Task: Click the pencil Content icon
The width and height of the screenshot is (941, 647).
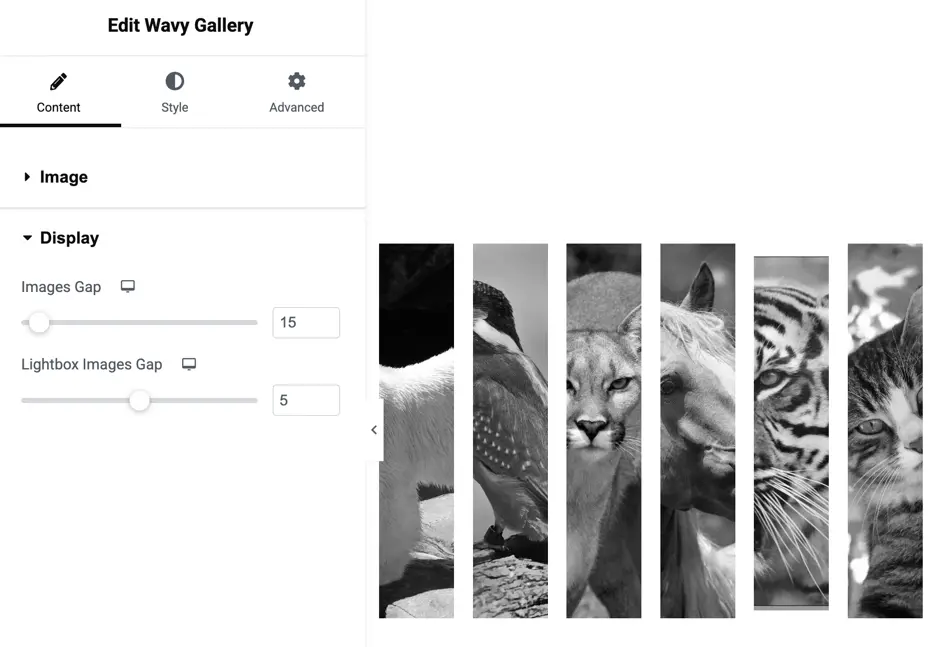Action: coord(58,81)
